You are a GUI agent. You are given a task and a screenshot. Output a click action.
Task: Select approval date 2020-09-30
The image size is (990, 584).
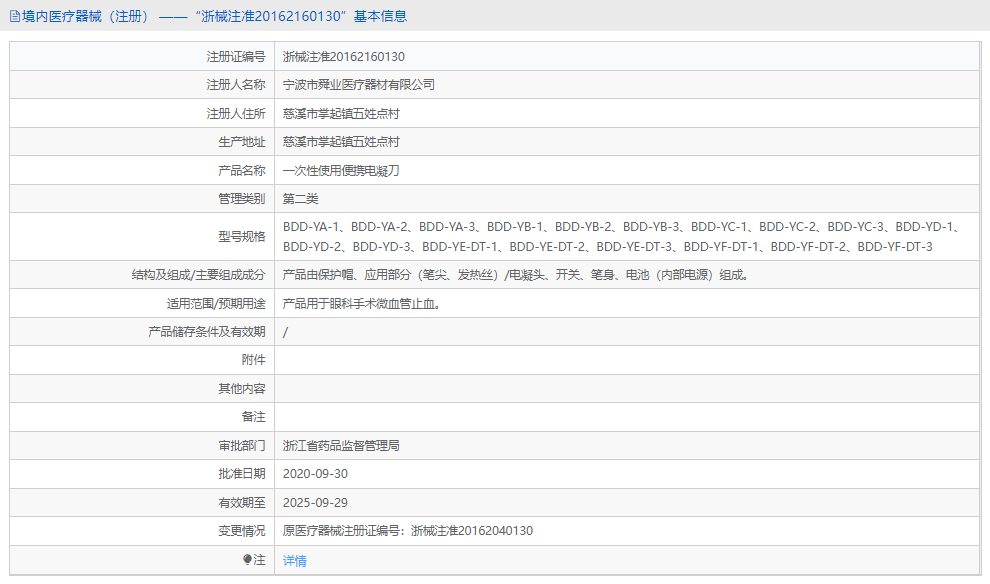315,474
